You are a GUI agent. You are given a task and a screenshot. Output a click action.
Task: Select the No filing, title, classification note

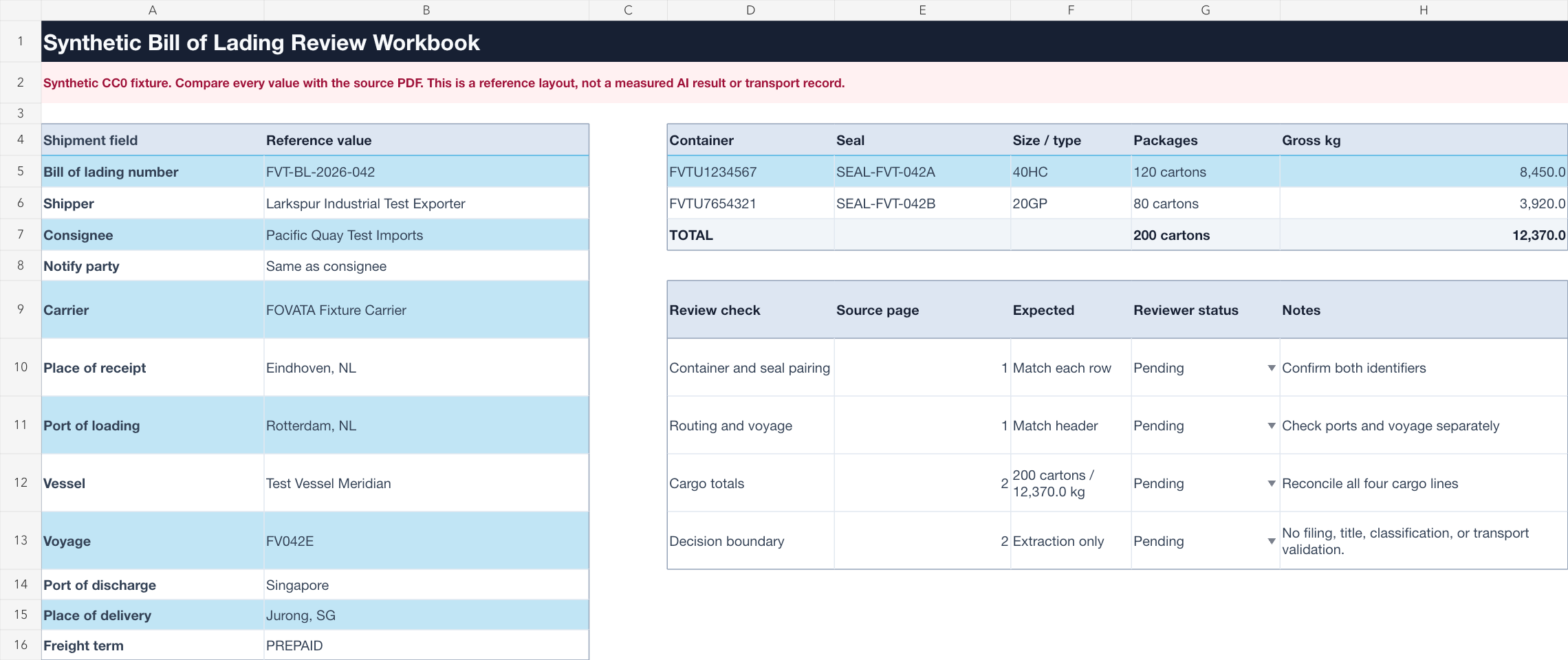[x=1424, y=540]
